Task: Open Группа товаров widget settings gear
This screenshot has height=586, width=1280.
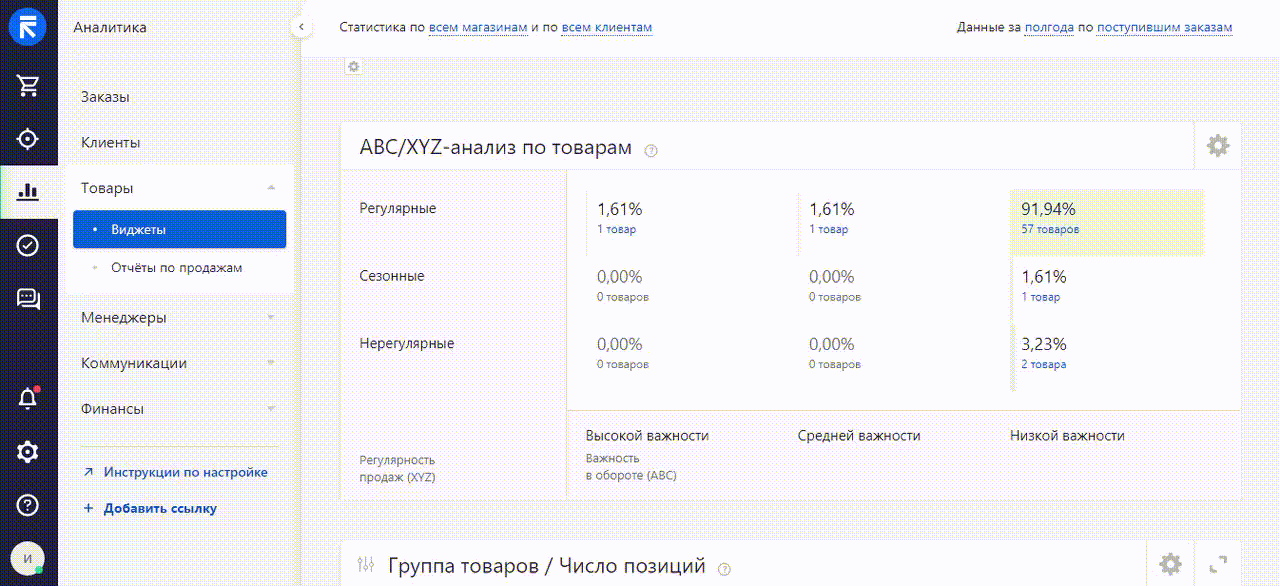Action: (1170, 564)
